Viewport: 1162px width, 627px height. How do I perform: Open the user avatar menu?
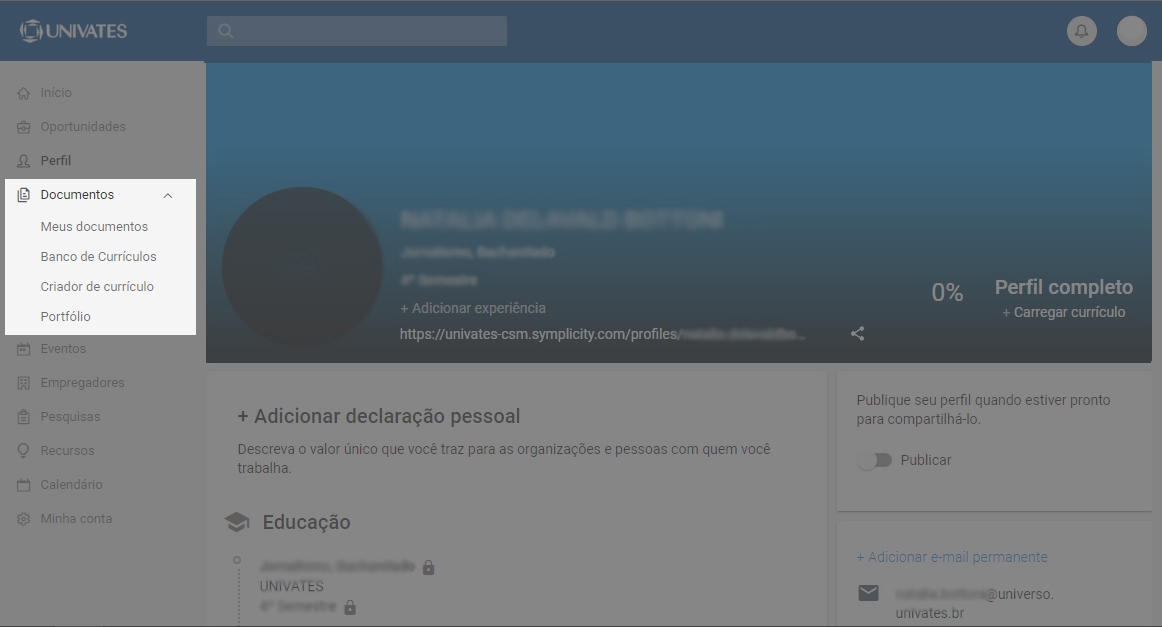pos(1131,31)
